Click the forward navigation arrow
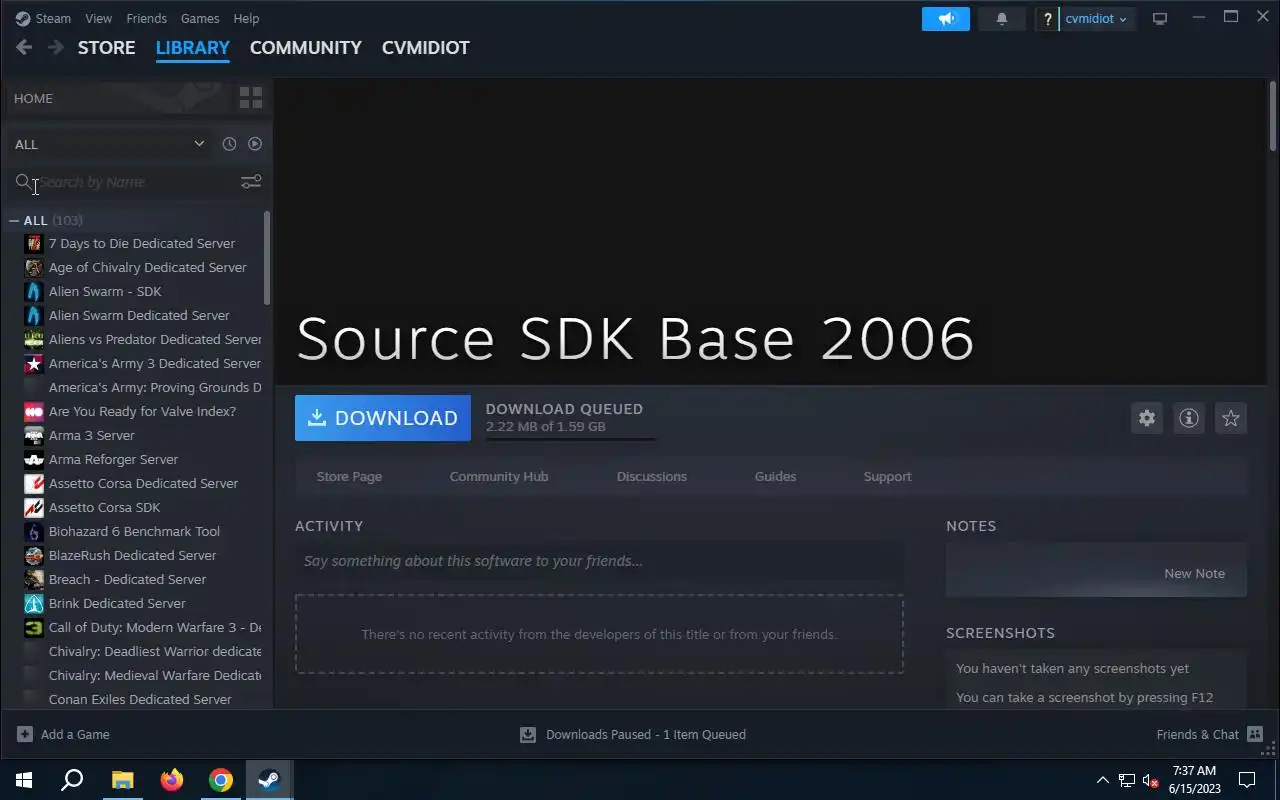Image resolution: width=1280 pixels, height=800 pixels. point(56,47)
